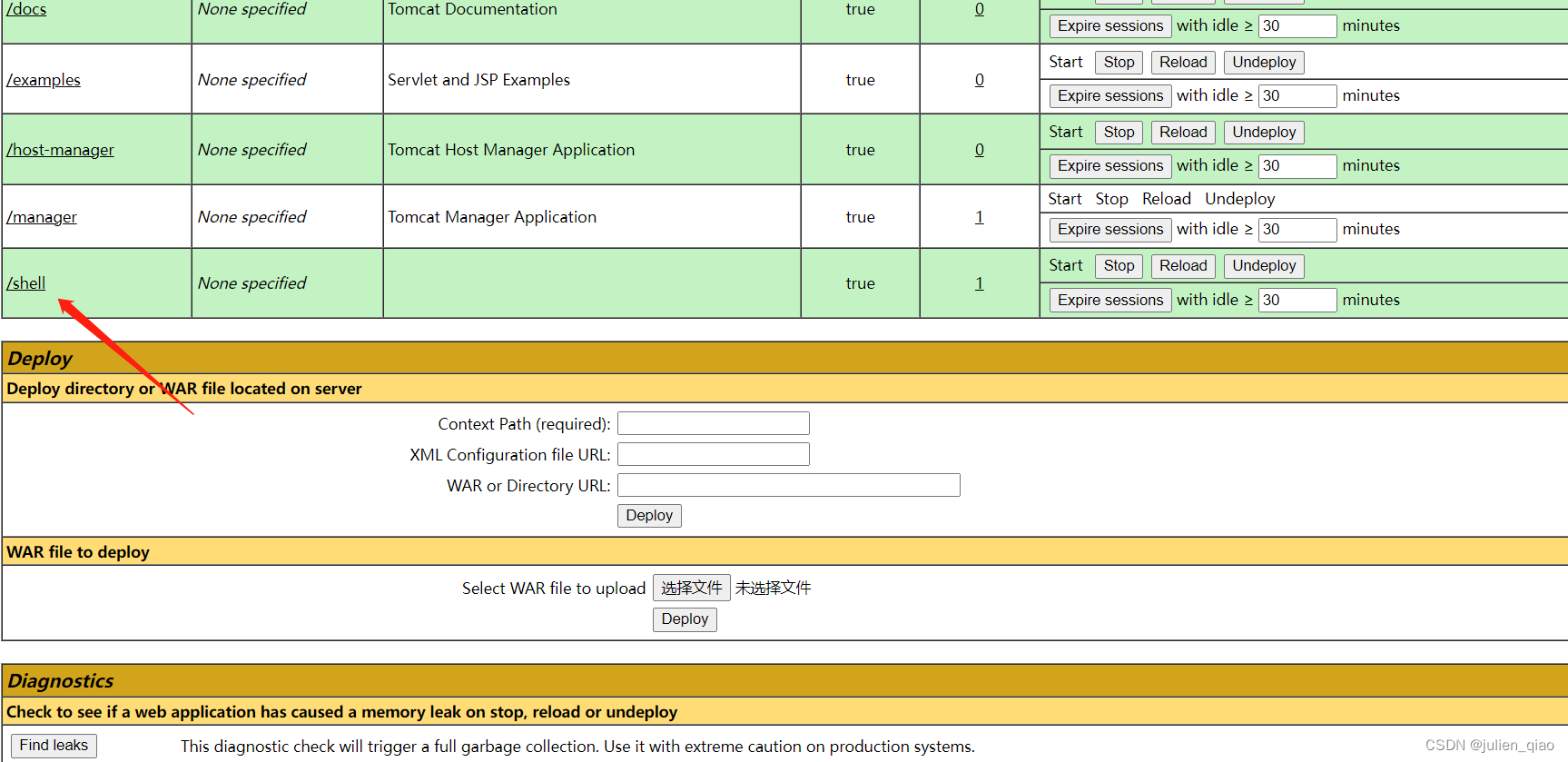
Task: Click the choose file button for WAR upload
Action: tap(692, 589)
